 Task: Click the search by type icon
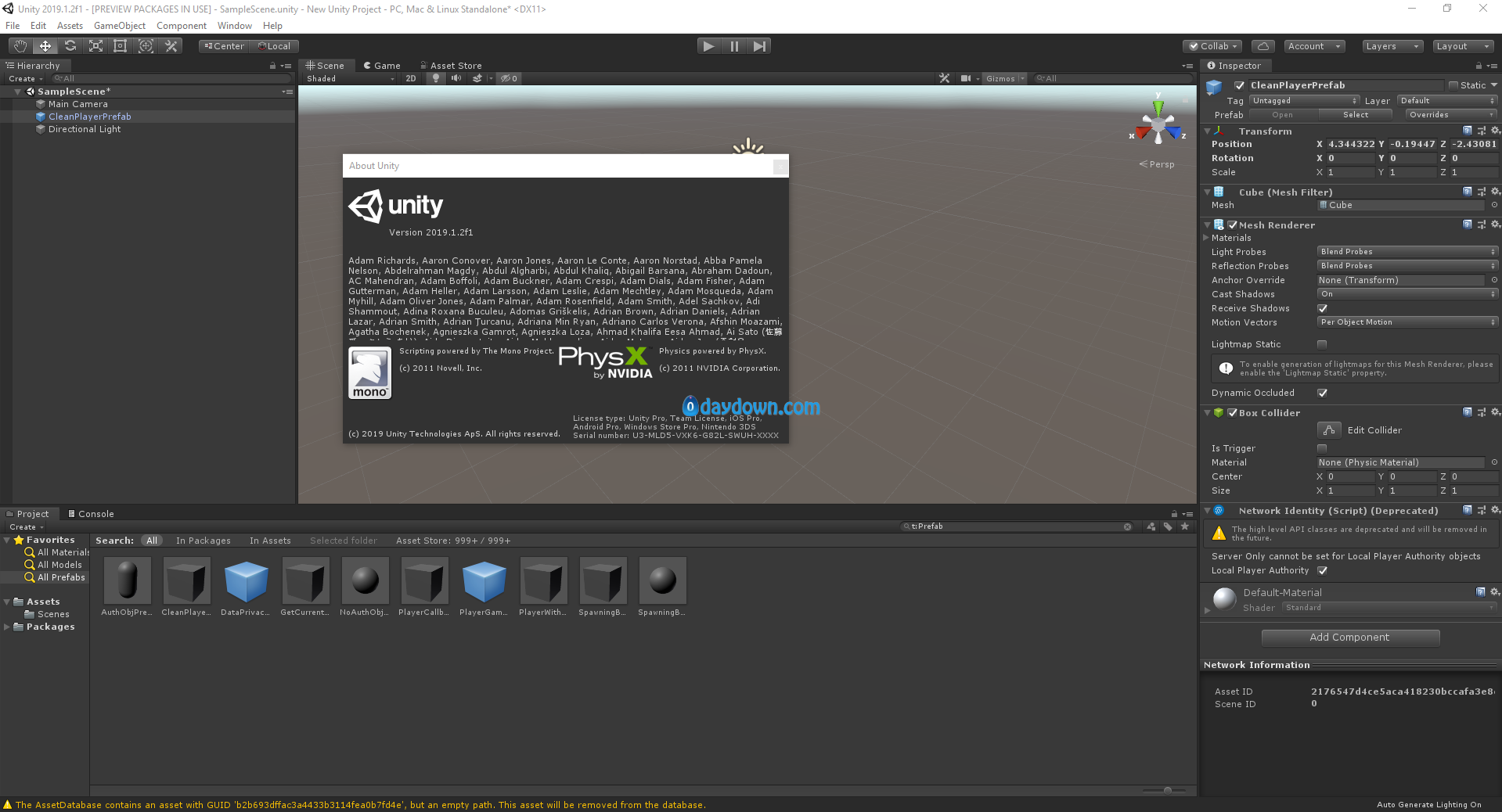(x=1151, y=526)
